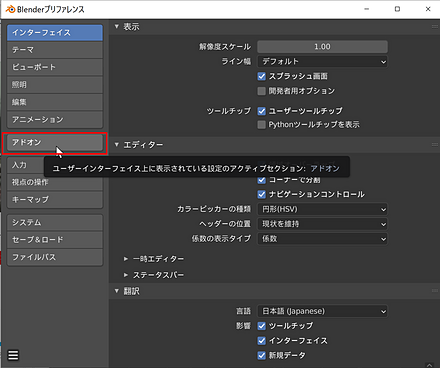Image resolution: width=440 pixels, height=368 pixels.
Task: Click the 解像度スケール value field
Action: point(322,47)
